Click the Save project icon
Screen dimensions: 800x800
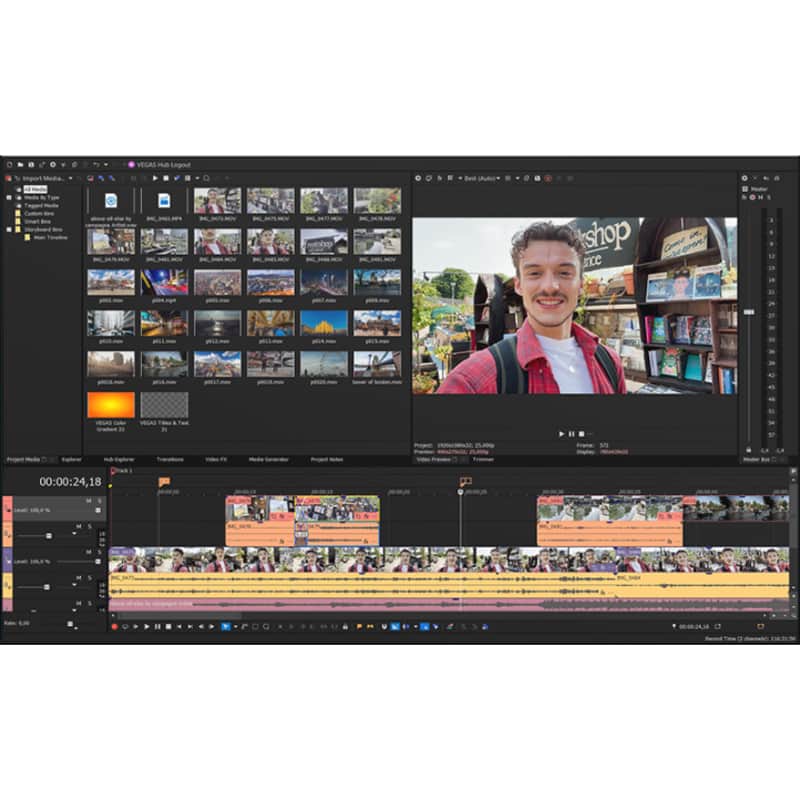click(31, 165)
